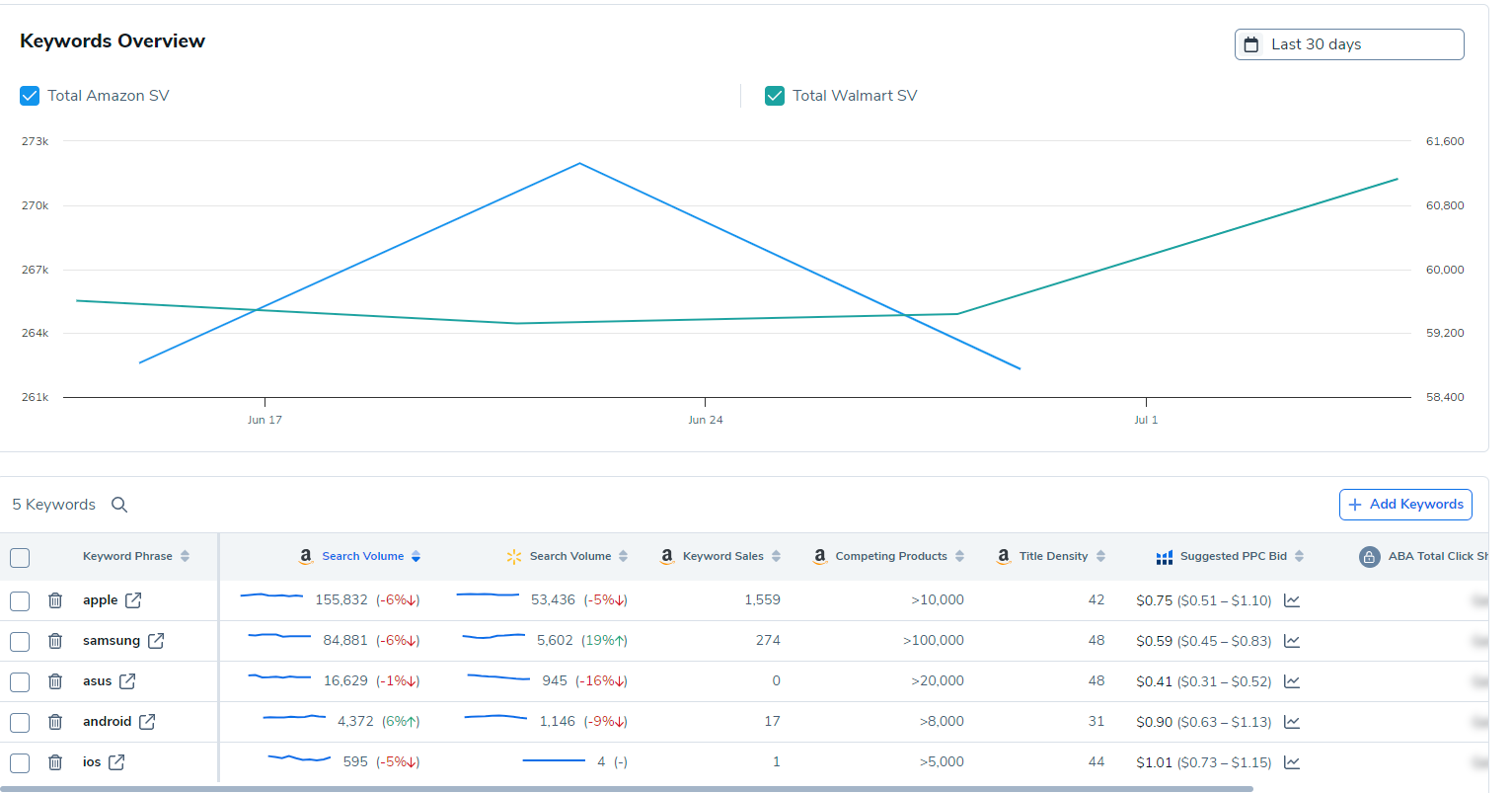
Task: Click the asus Walmart search volume 945
Action: tap(555, 681)
